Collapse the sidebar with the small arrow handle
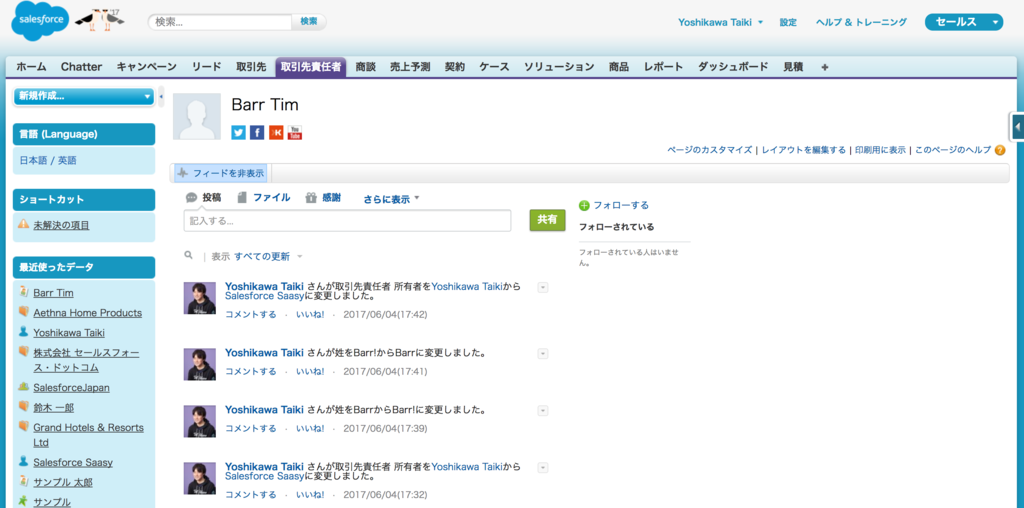Screen dimensions: 1024x508 161,96
